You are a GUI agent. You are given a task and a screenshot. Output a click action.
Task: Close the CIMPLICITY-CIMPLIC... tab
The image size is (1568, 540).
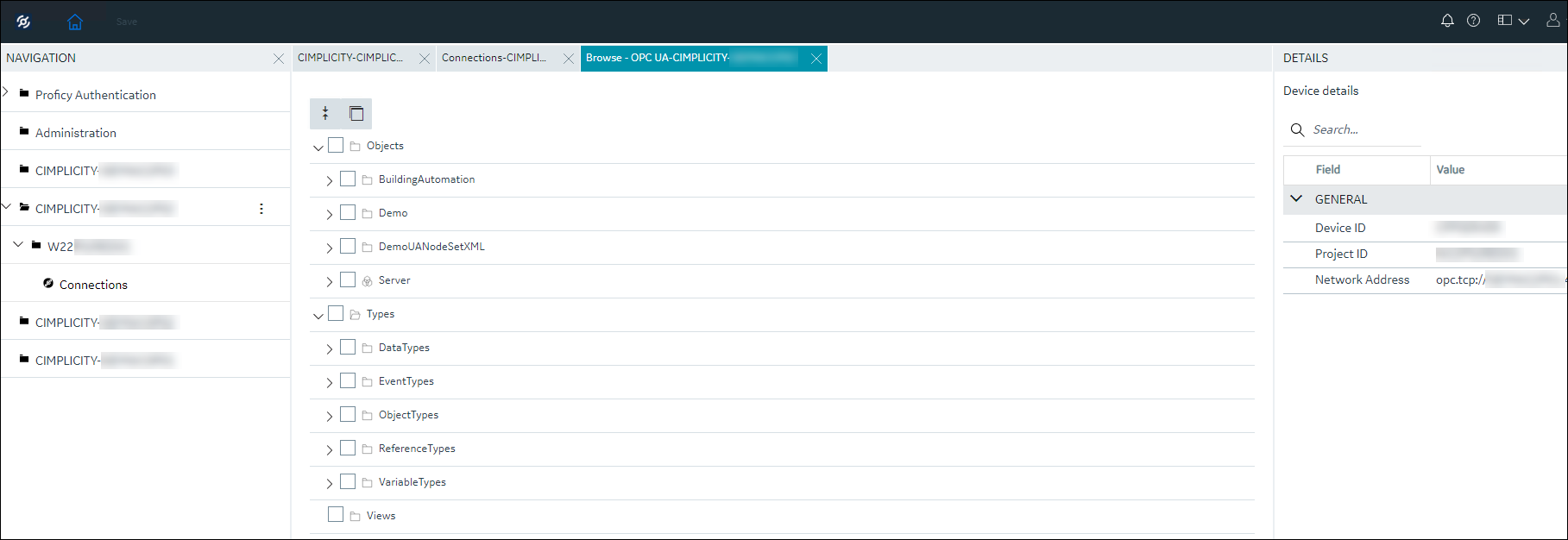tap(424, 59)
